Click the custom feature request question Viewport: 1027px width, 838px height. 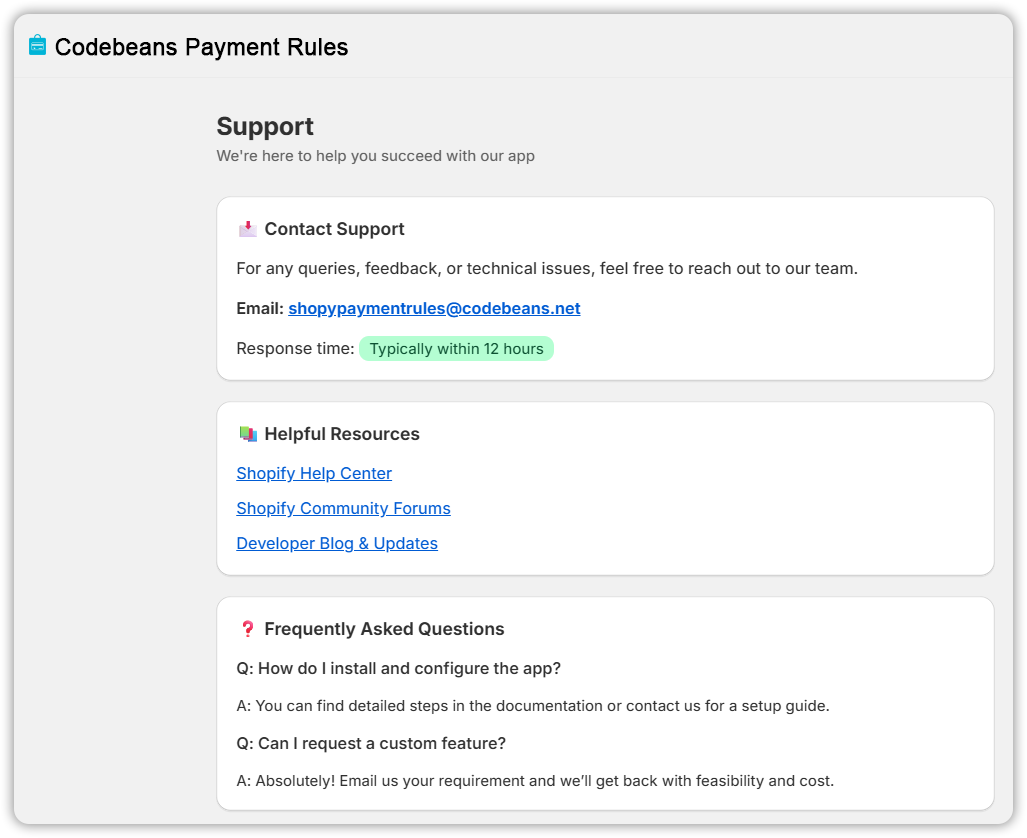click(371, 744)
